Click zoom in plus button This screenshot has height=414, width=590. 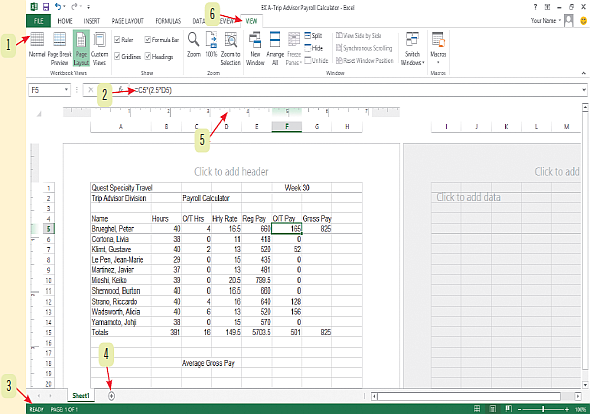(567, 409)
